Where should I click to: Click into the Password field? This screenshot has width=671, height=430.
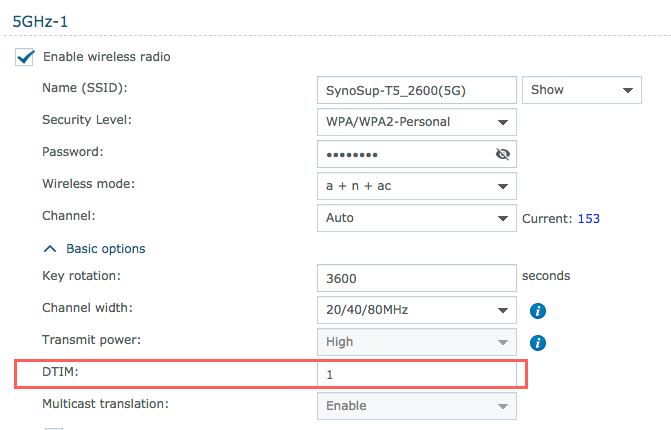coord(400,154)
